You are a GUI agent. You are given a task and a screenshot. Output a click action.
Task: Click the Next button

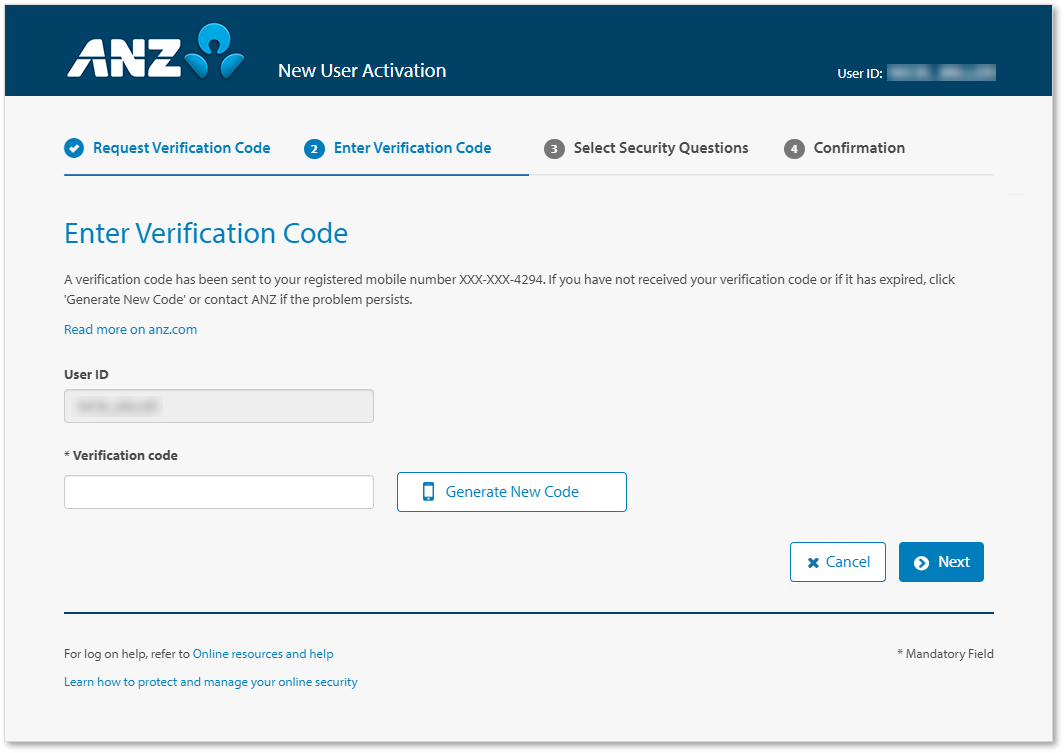coord(941,561)
